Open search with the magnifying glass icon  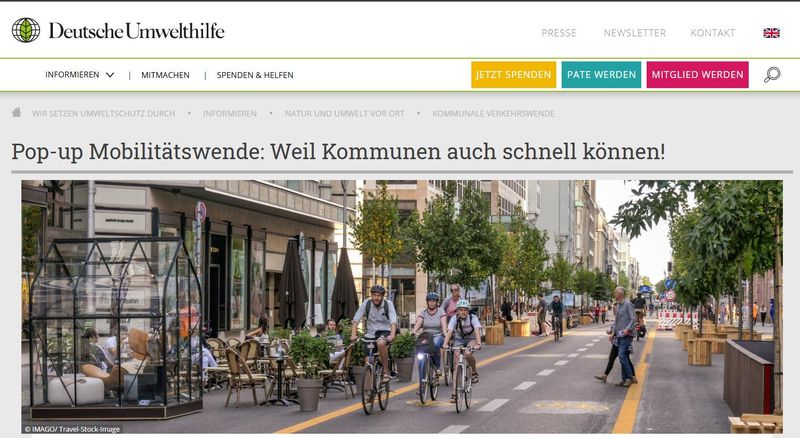pyautogui.click(x=772, y=75)
